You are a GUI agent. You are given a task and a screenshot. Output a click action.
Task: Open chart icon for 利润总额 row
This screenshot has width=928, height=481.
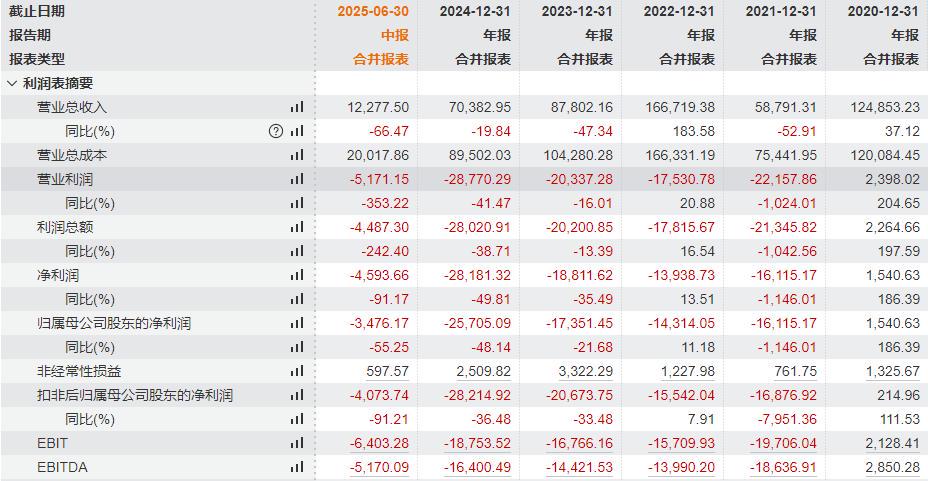tap(297, 227)
